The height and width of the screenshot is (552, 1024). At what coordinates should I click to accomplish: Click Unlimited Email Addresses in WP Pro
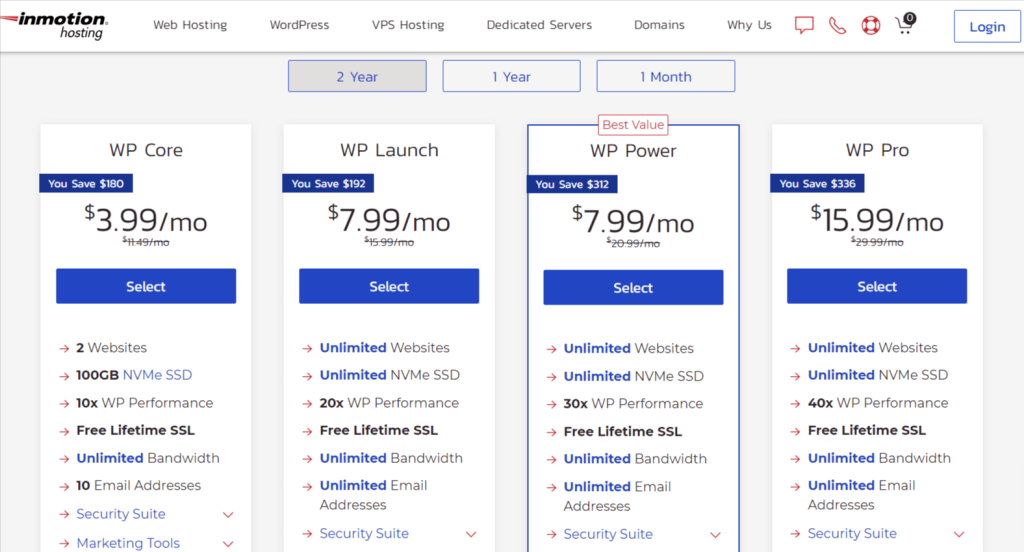coord(861,495)
